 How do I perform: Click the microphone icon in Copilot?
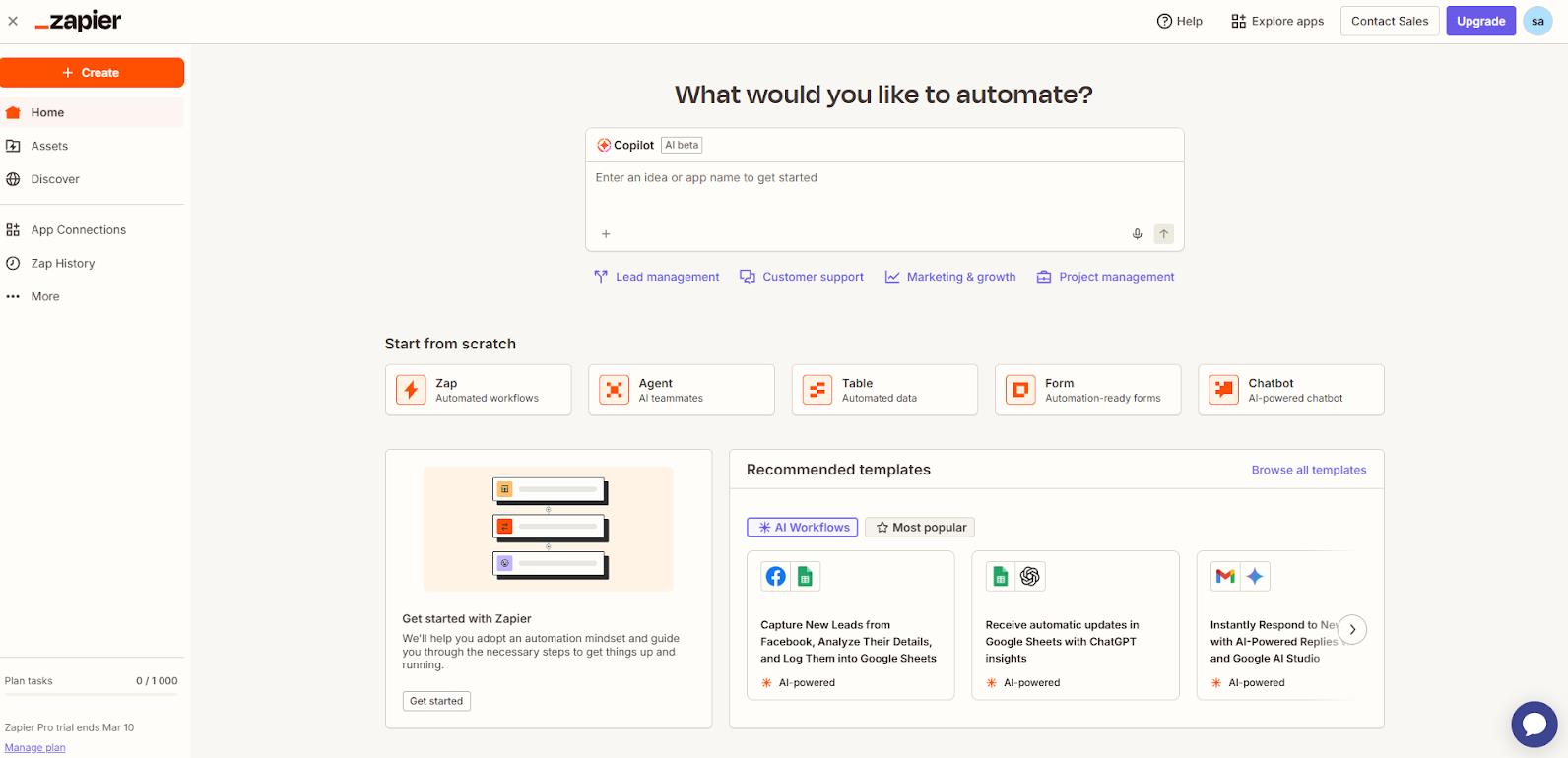[x=1137, y=234]
